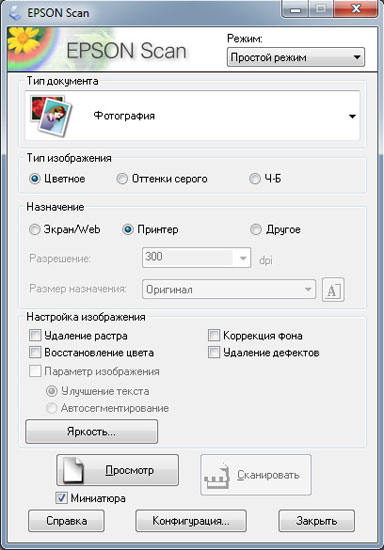Choose Другое as destination

tap(256, 229)
